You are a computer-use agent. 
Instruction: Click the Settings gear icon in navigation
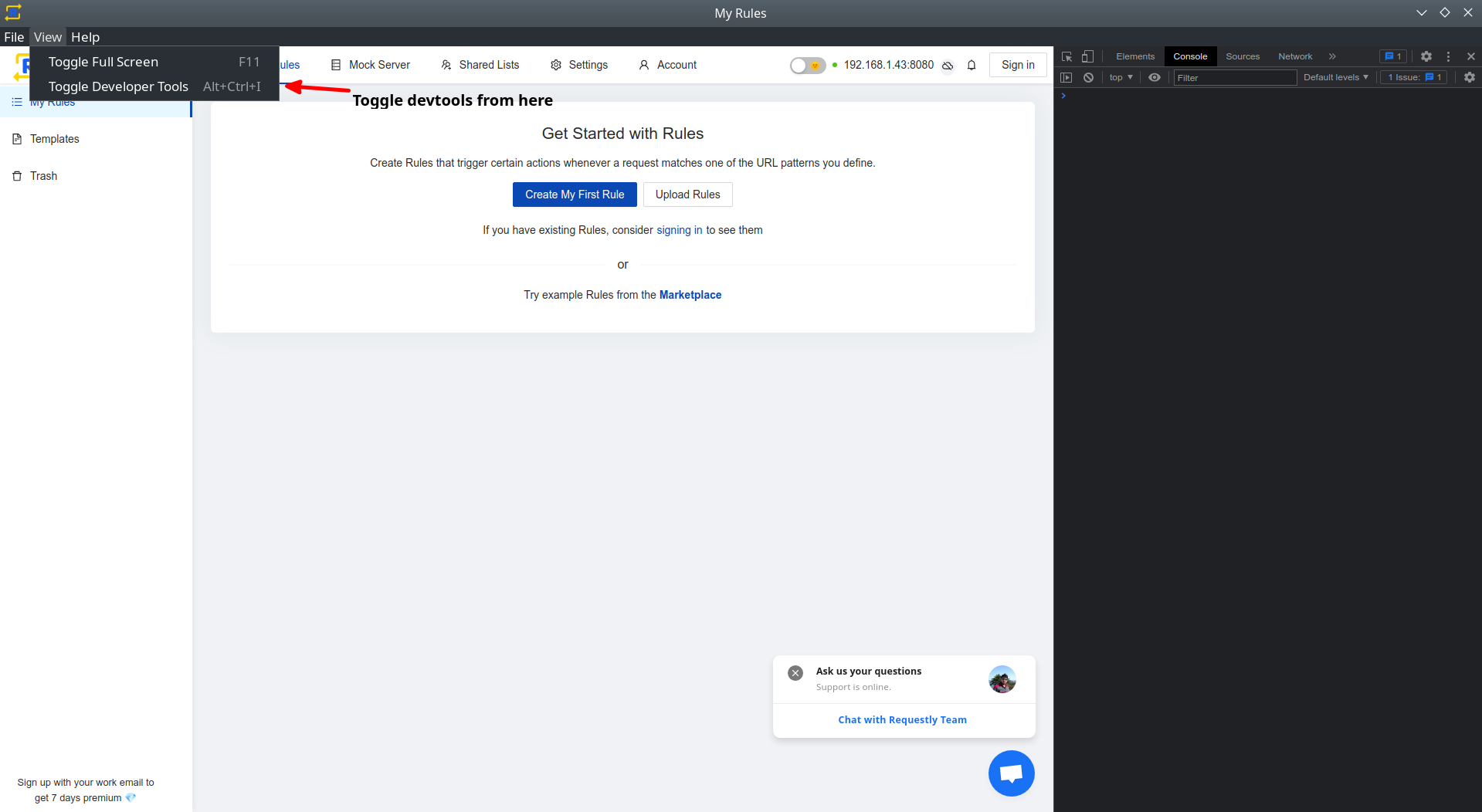(556, 65)
